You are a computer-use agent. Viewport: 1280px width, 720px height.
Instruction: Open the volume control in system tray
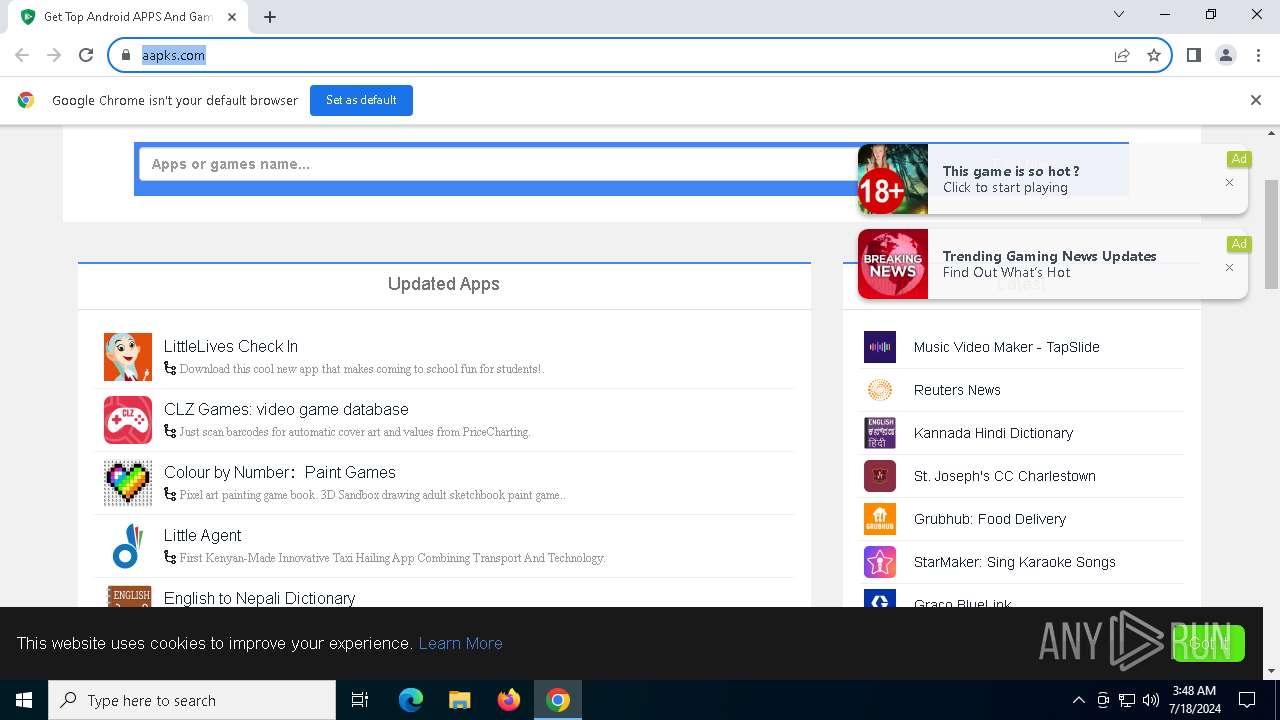pos(1151,700)
